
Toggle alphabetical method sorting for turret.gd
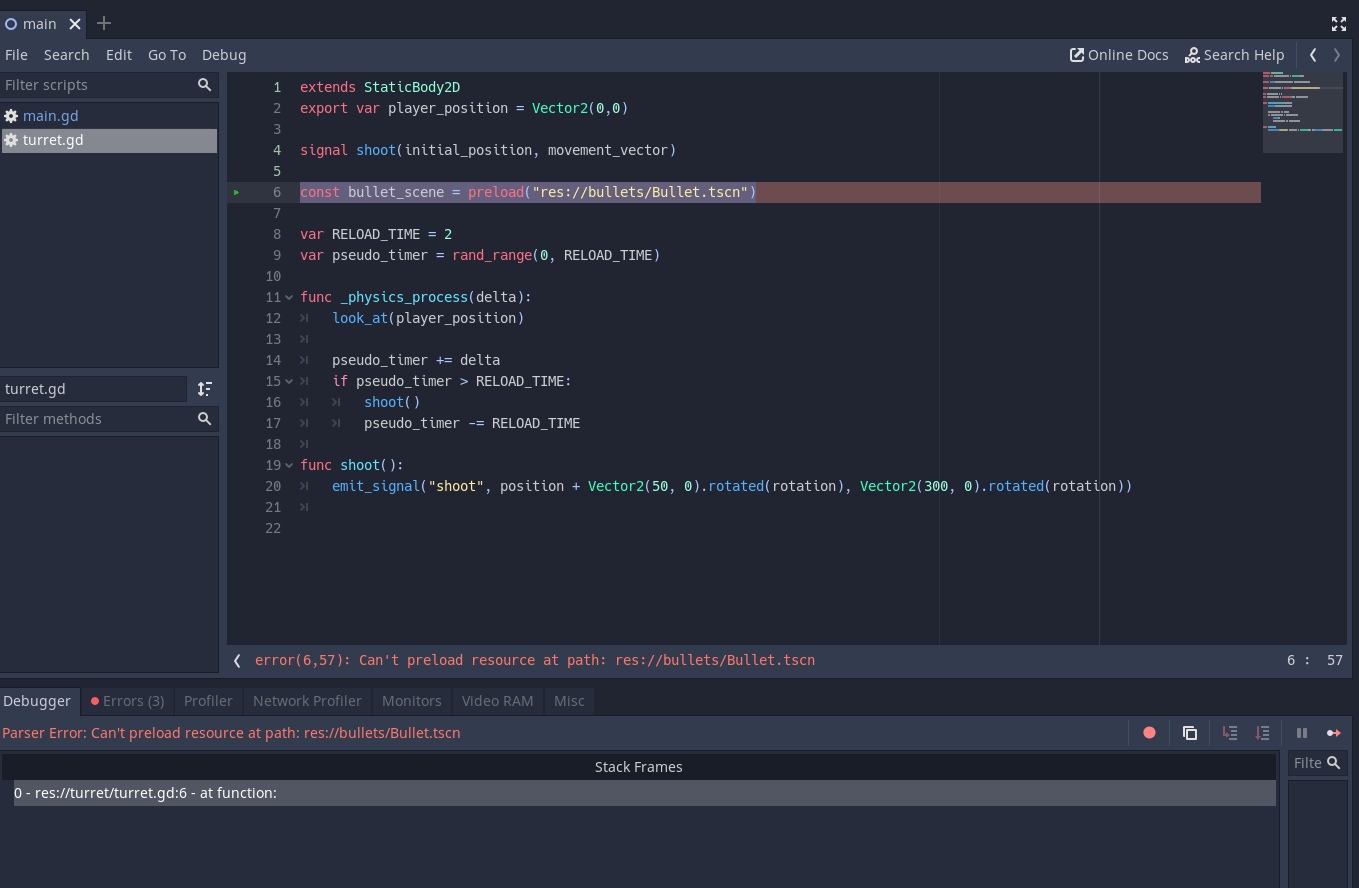click(205, 389)
